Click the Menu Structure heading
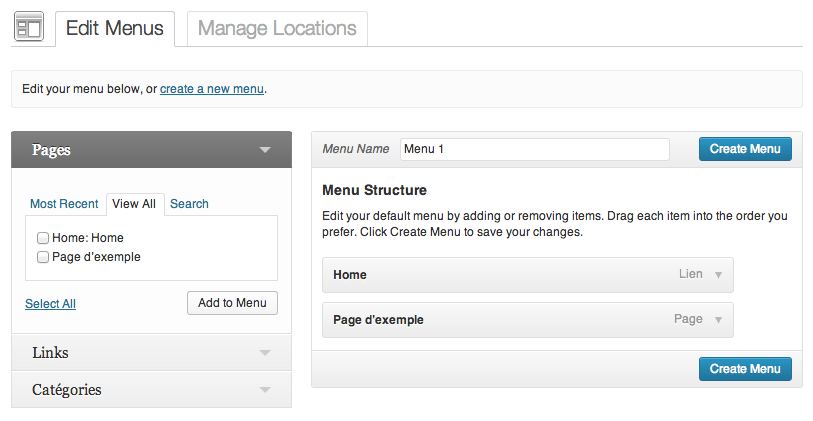This screenshot has height=421, width=813. (x=374, y=190)
